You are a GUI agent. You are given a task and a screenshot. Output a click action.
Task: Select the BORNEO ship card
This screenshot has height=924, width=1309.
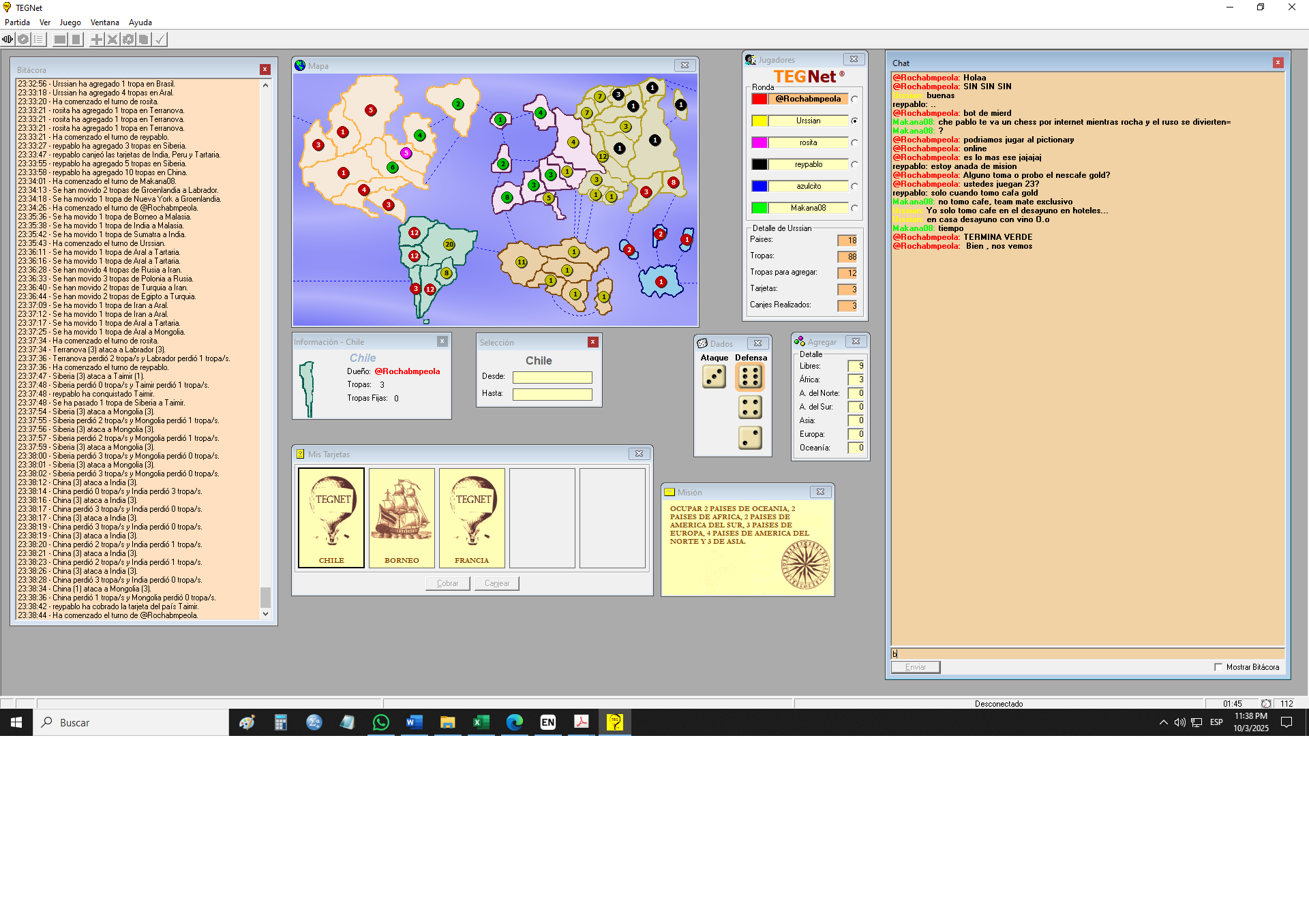click(x=402, y=517)
